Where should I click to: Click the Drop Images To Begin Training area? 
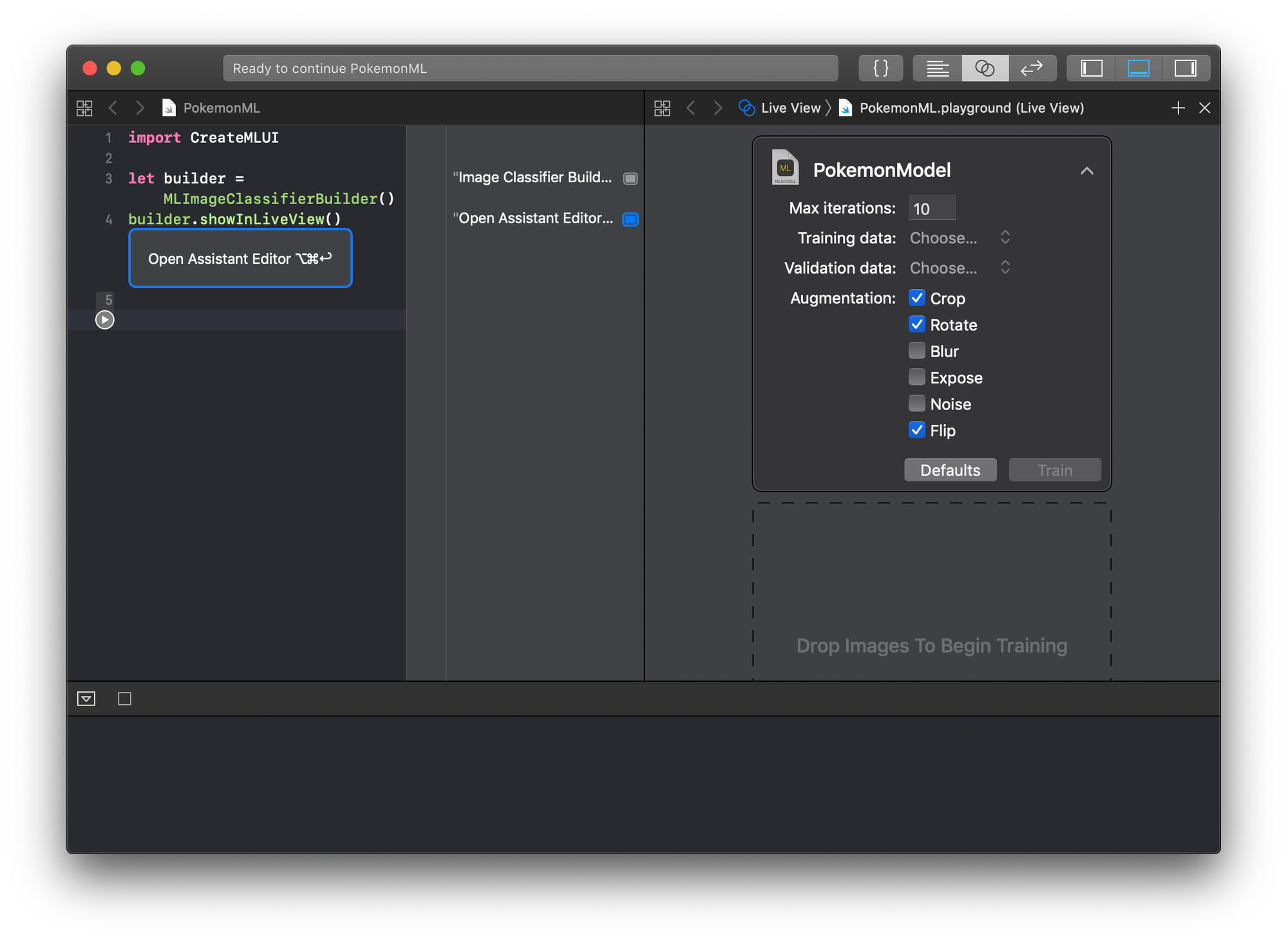point(932,591)
